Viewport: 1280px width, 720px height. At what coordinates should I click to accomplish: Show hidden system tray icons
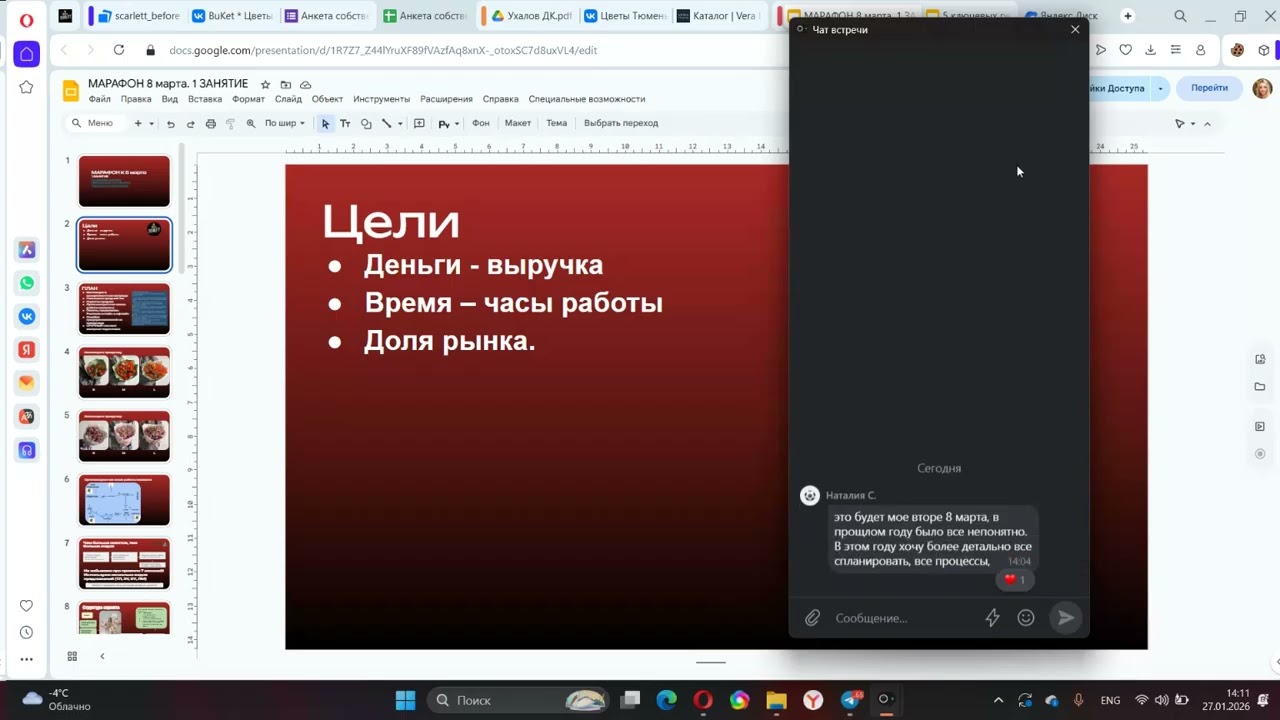pyautogui.click(x=998, y=700)
